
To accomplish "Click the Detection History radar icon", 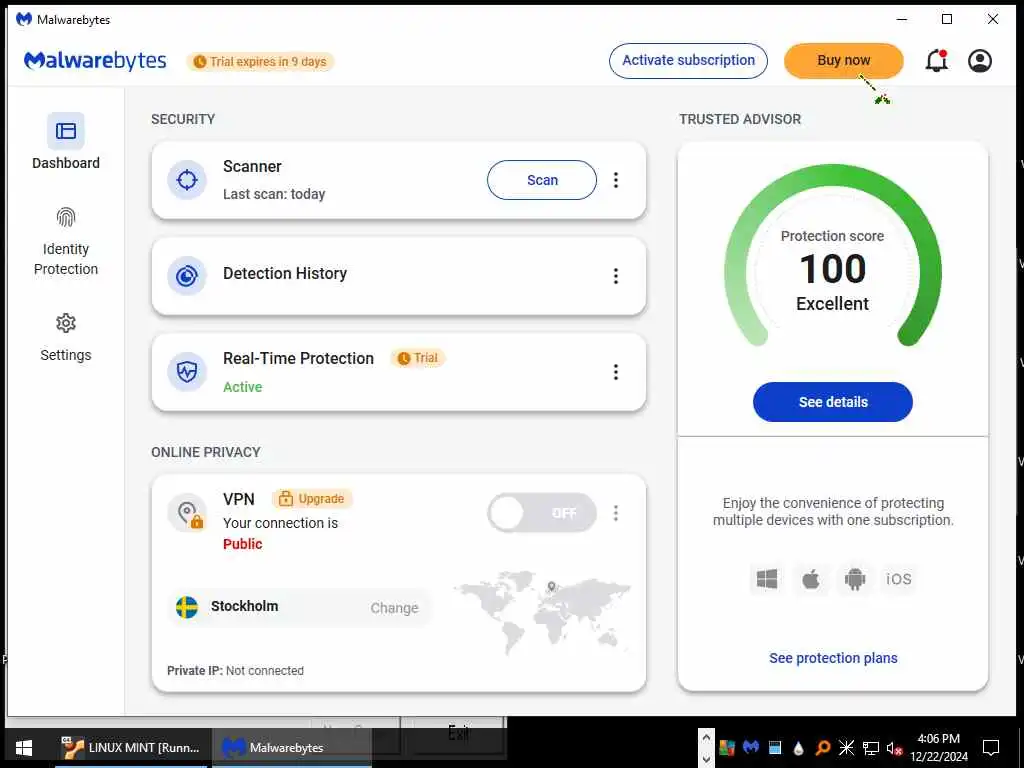I will tap(187, 276).
